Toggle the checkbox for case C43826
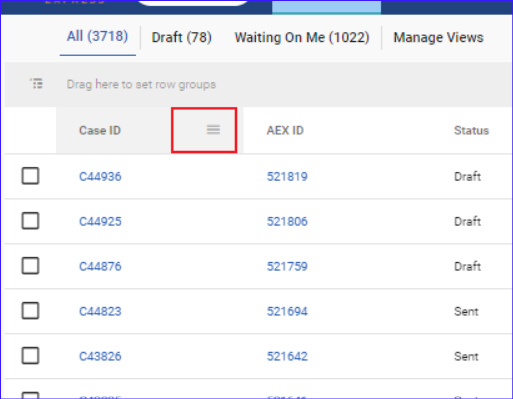The width and height of the screenshot is (513, 399). tap(30, 356)
